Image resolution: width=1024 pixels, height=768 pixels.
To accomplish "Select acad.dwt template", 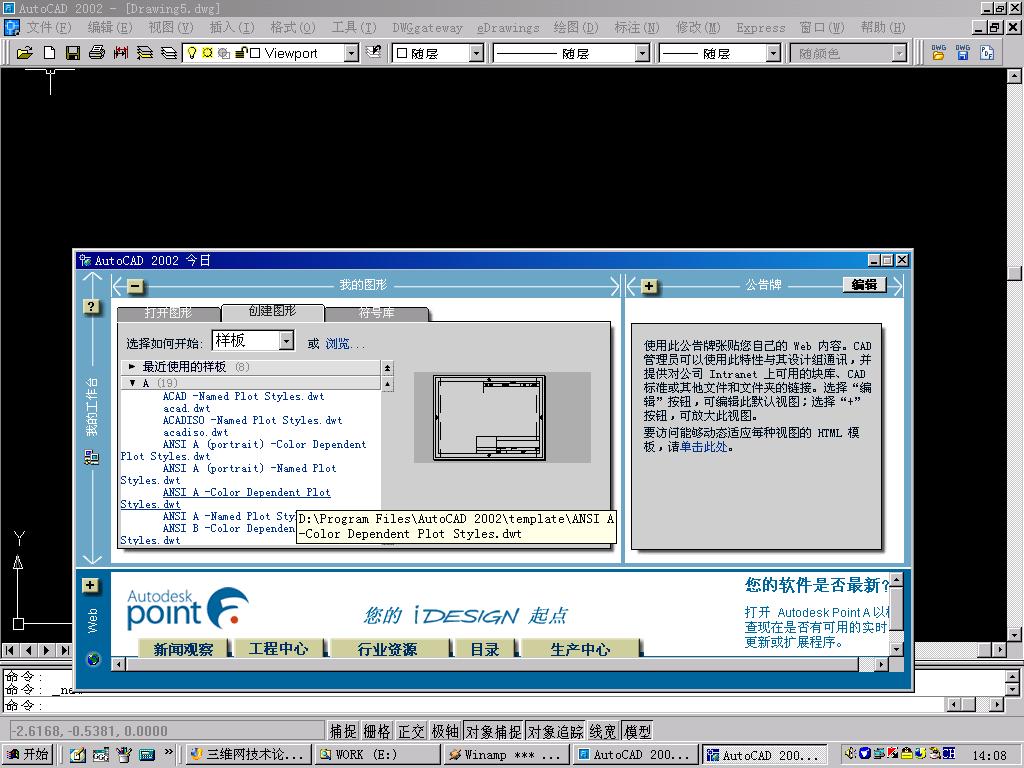I will (x=186, y=408).
